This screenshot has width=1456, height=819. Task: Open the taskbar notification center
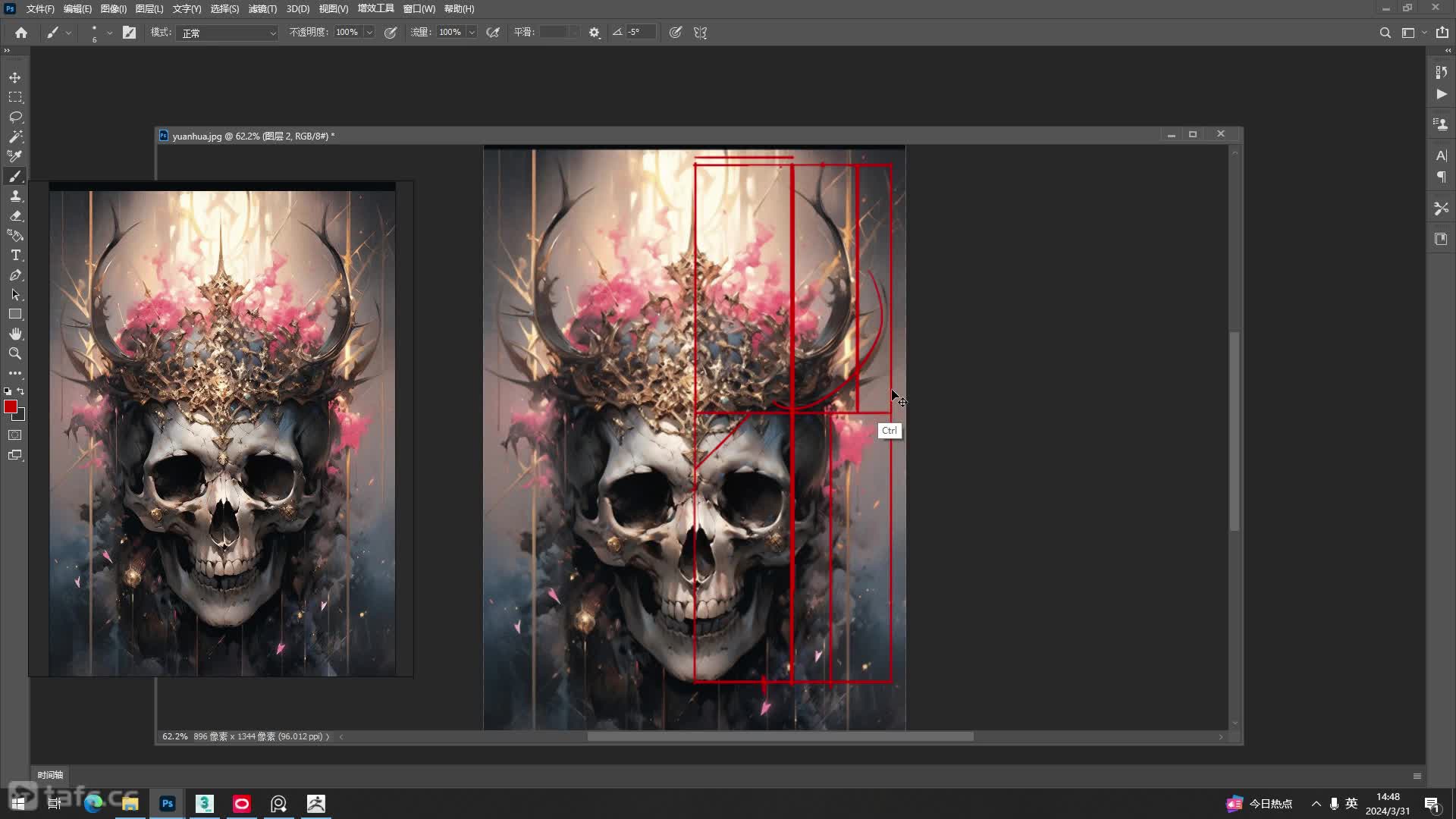click(x=1432, y=804)
